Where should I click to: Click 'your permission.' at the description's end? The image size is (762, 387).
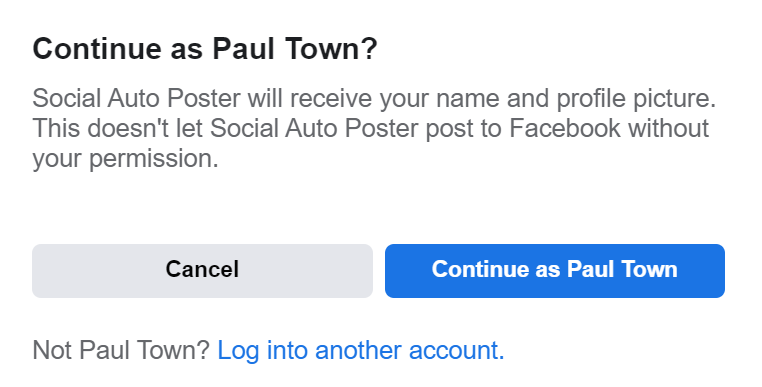[x=125, y=159]
